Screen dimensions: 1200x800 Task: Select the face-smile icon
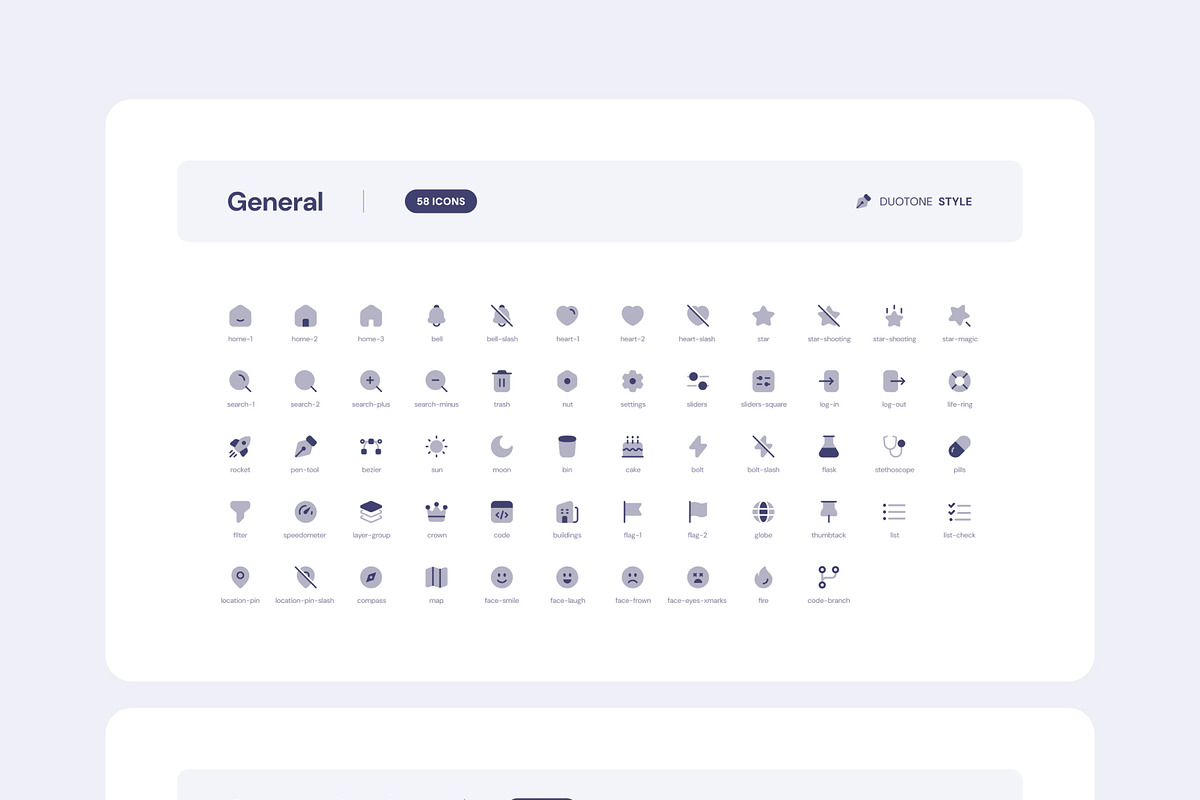pyautogui.click(x=502, y=577)
